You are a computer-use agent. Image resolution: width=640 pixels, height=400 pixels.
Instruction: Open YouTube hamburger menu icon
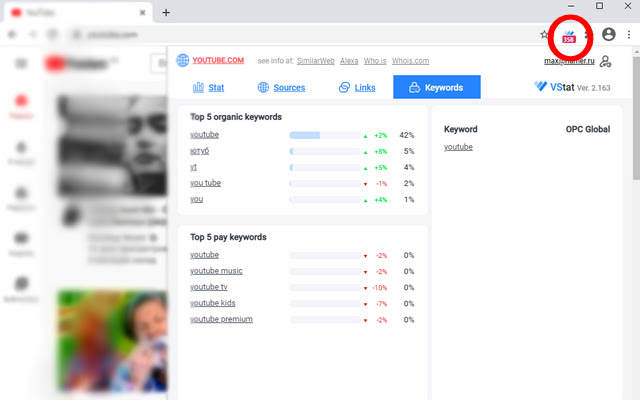click(21, 63)
